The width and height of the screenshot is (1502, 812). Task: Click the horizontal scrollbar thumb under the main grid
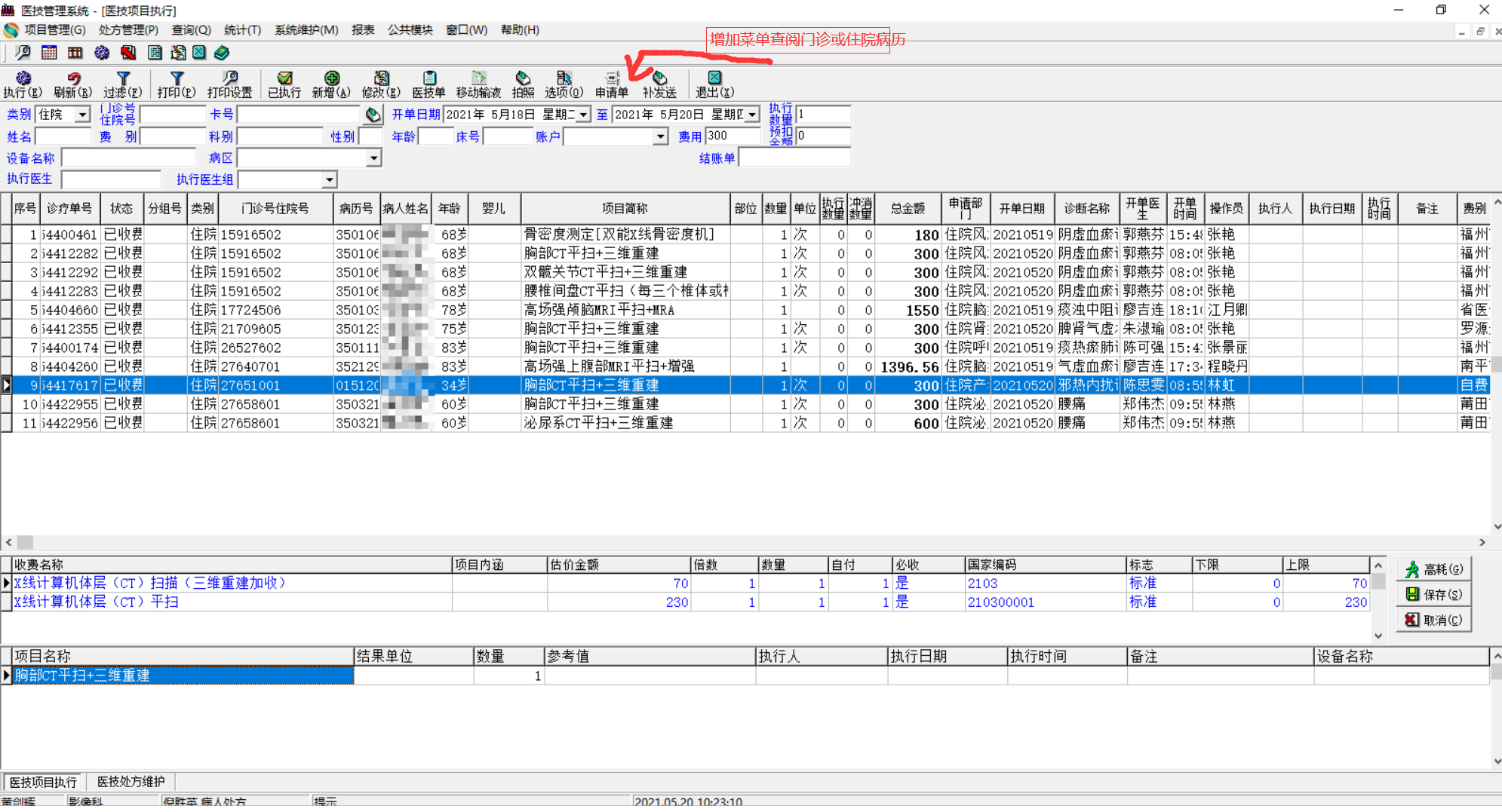[x=25, y=542]
